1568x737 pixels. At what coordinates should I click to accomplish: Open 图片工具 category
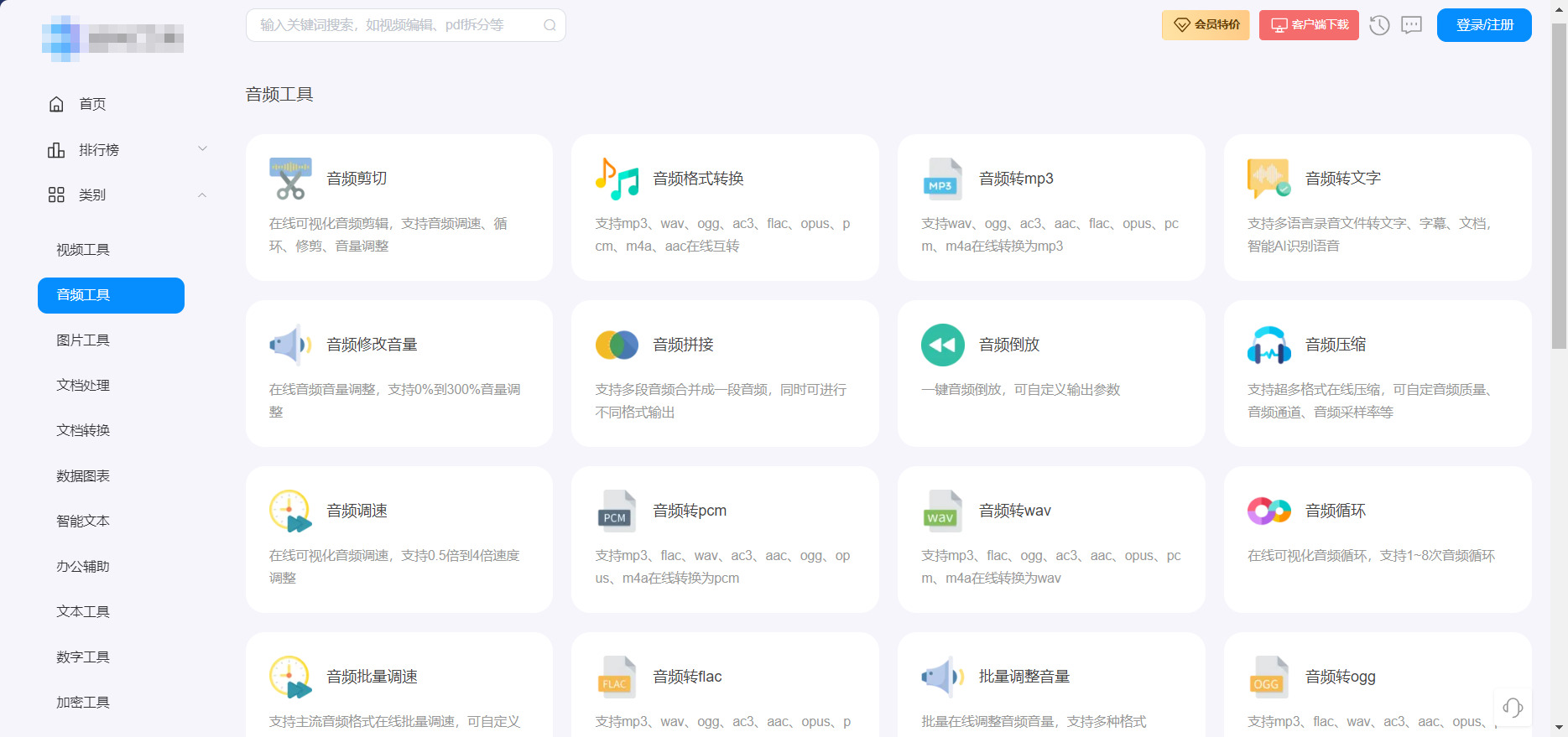(x=83, y=340)
